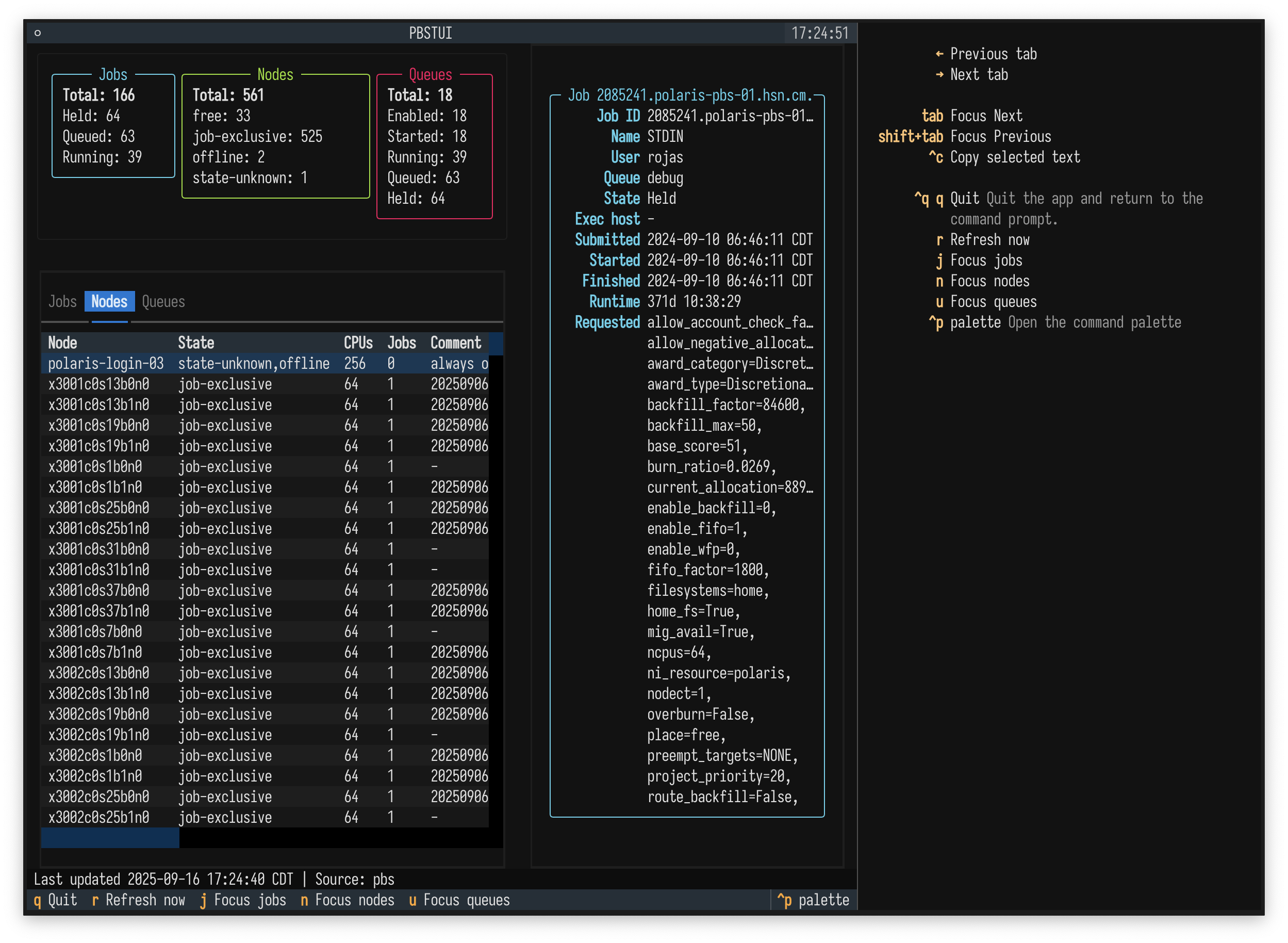Image resolution: width=1288 pixels, height=943 pixels.
Task: Select node x3001c0s25b1n0
Action: pyautogui.click(x=265, y=529)
